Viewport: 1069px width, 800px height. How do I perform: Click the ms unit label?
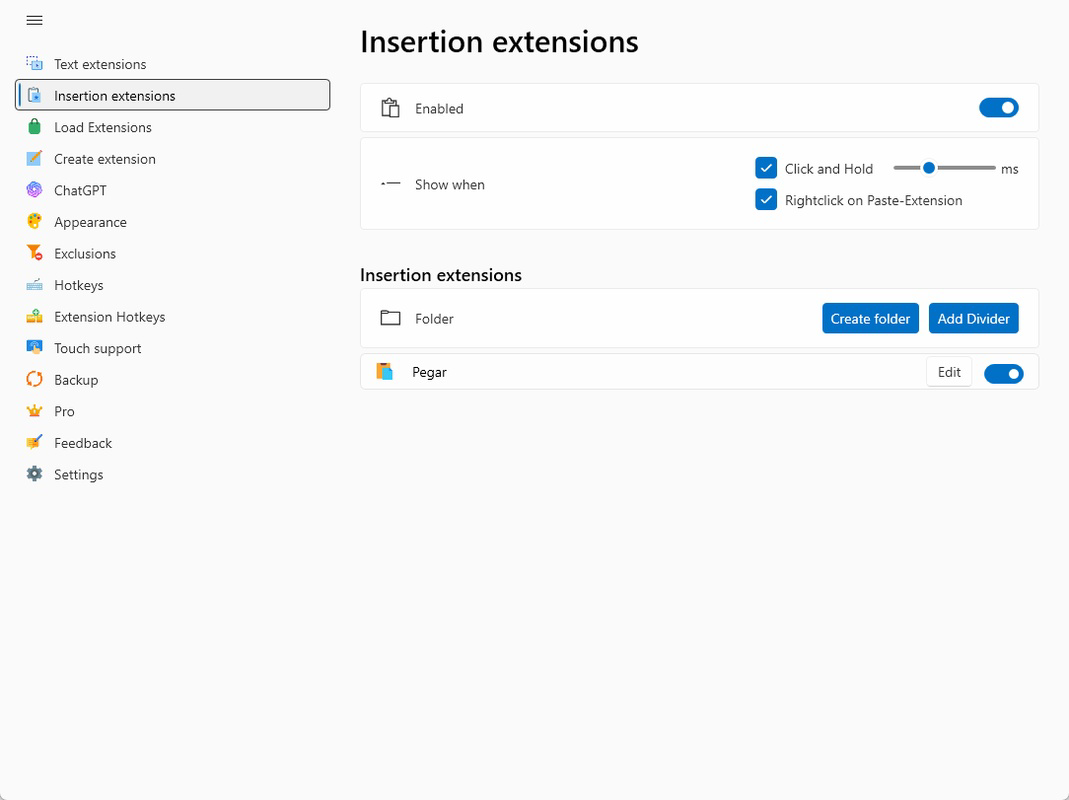click(1010, 169)
